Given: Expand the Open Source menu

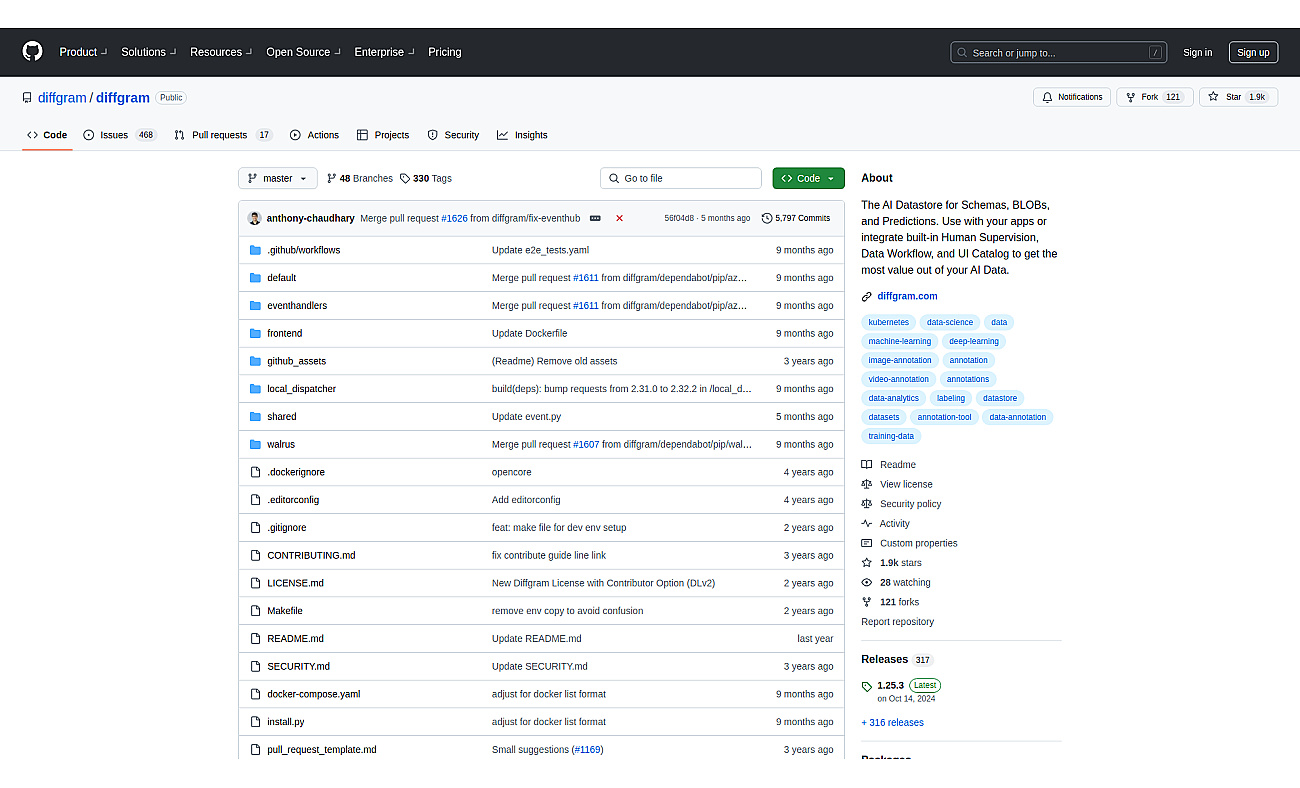Looking at the screenshot, I should 304,52.
